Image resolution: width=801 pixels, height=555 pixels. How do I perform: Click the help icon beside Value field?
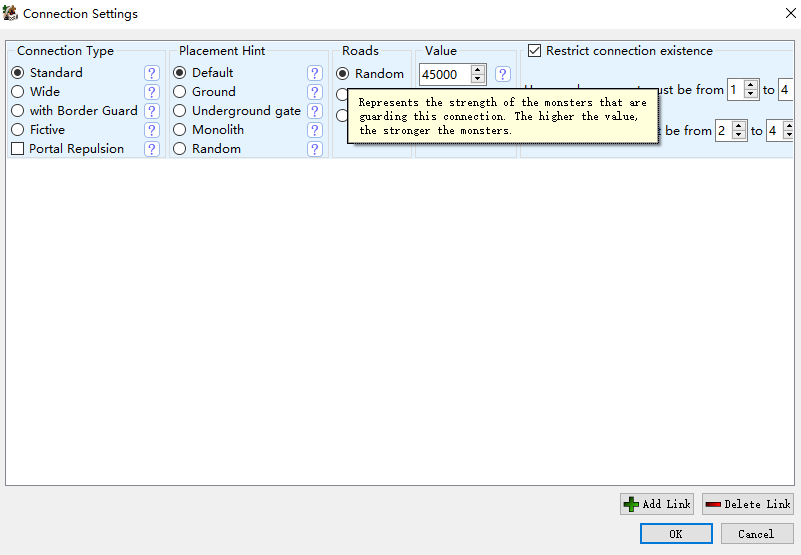[x=502, y=74]
